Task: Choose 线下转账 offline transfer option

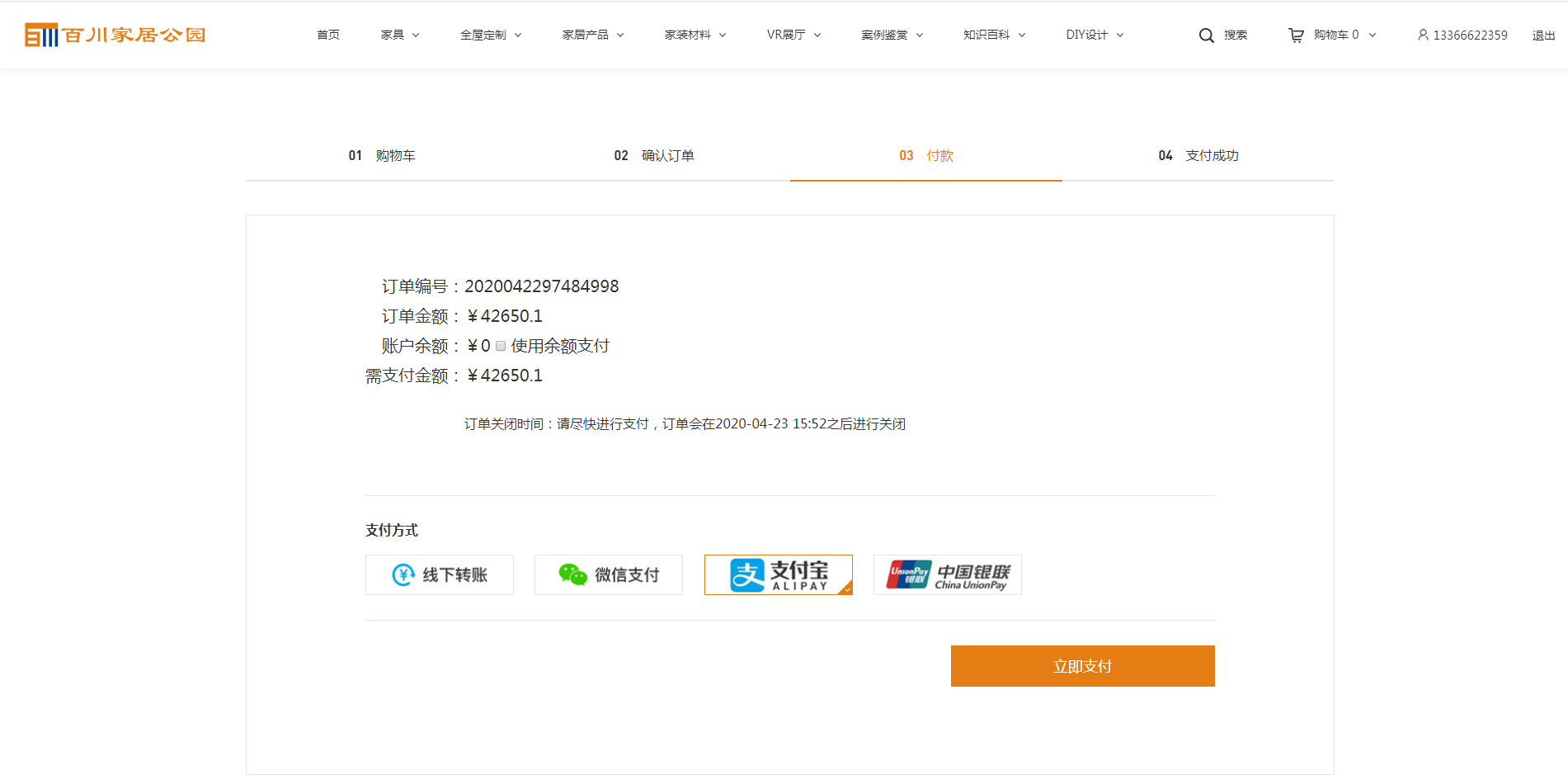Action: (440, 574)
